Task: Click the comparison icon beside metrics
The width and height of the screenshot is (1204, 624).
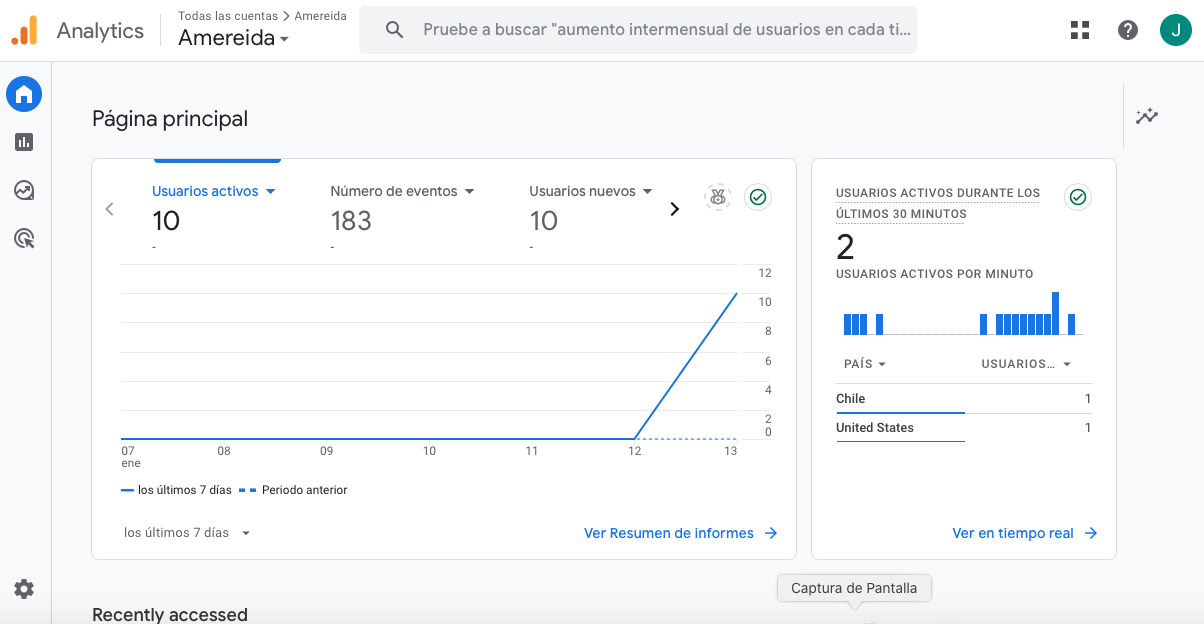Action: [x=717, y=197]
